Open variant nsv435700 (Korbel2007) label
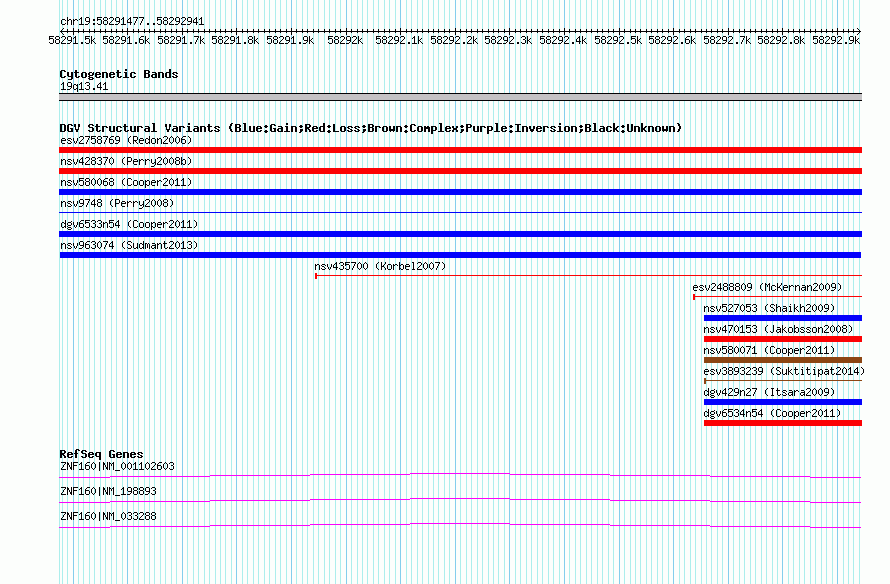Screen dimensions: 890x584 tap(380, 266)
